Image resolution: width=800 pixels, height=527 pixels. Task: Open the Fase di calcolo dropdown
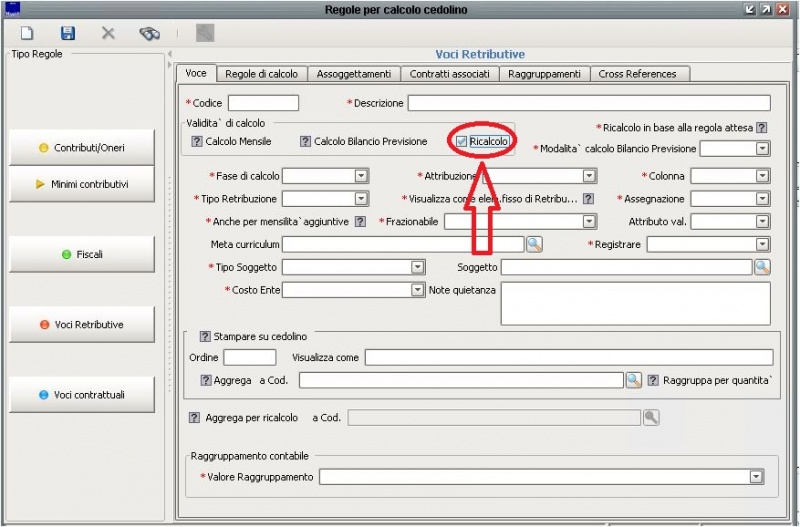point(361,176)
